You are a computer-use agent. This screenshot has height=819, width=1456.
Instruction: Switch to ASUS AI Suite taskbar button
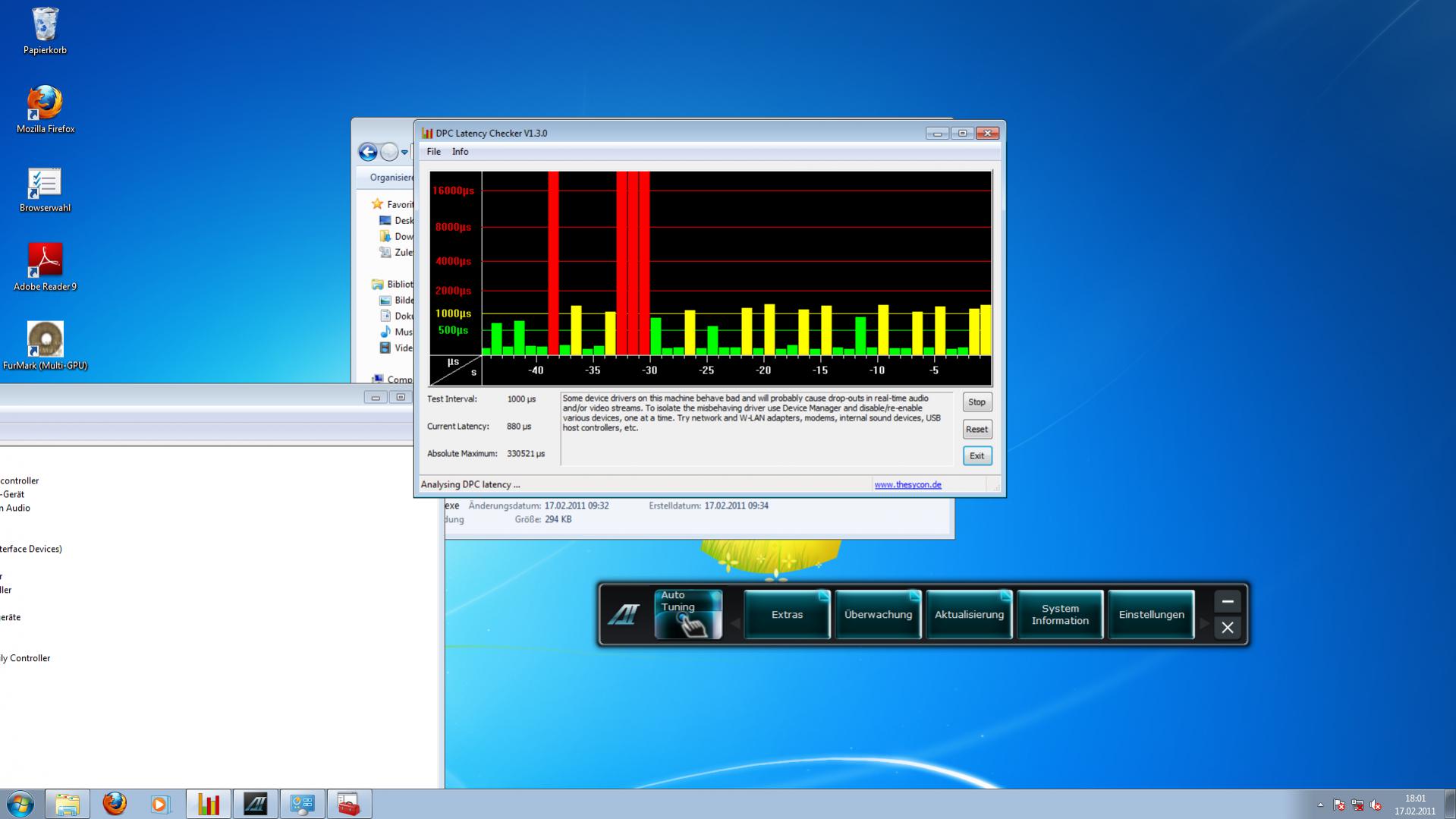click(x=255, y=804)
